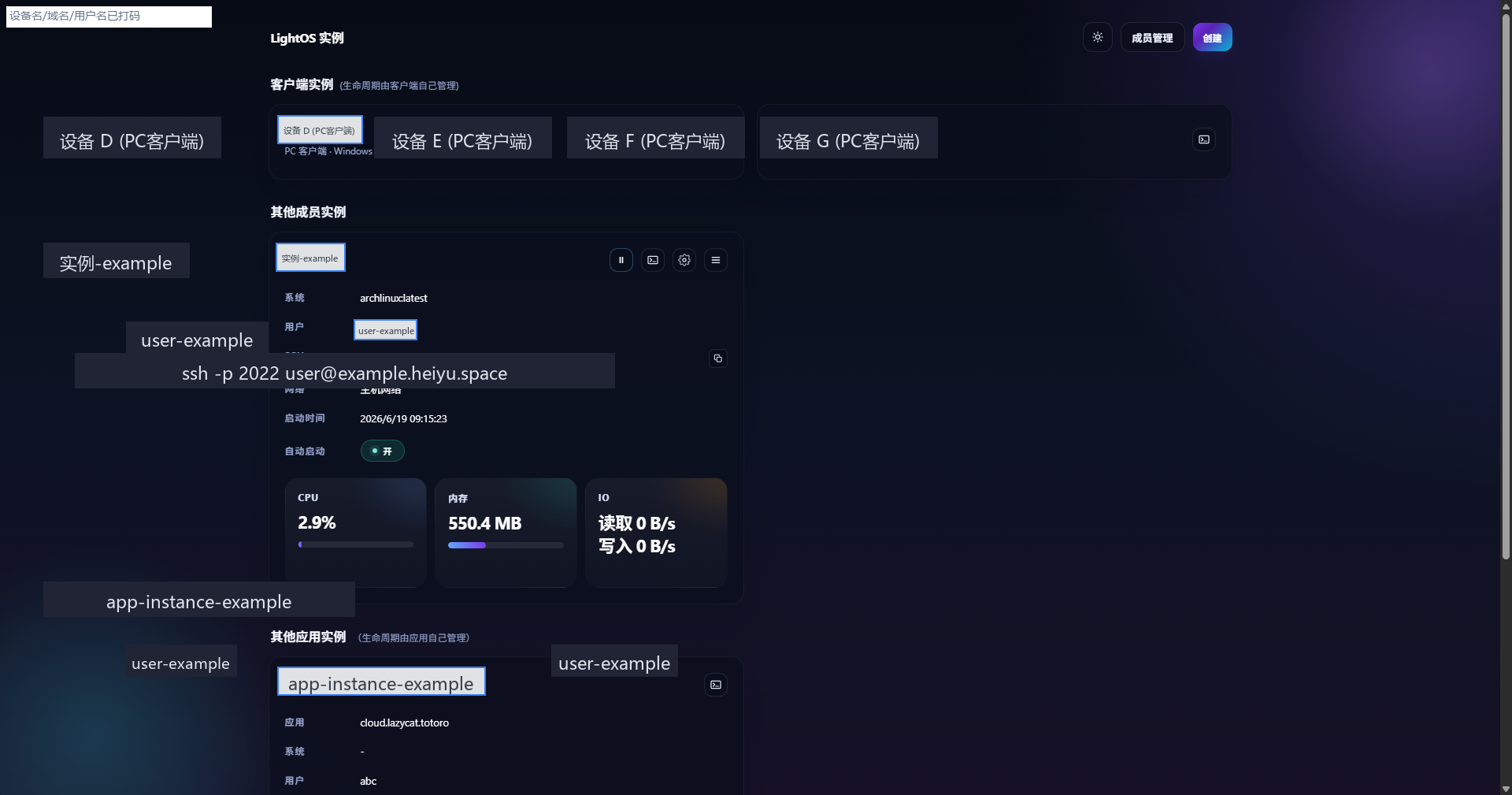This screenshot has width=1512, height=795.
Task: Pause the 实例-example instance
Action: coord(621,260)
